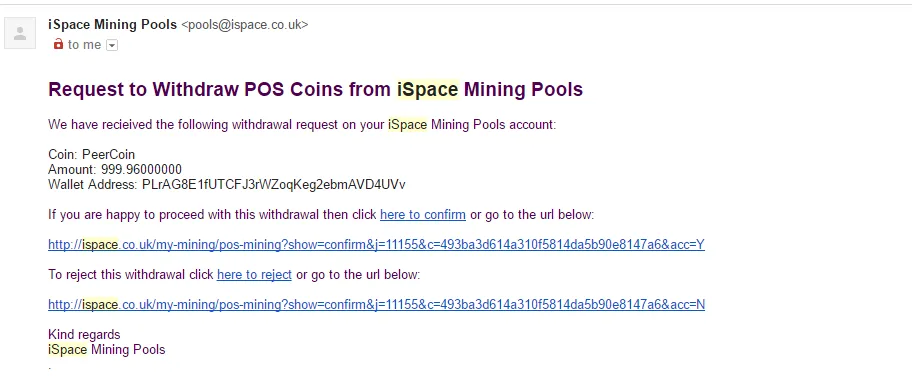This screenshot has width=912, height=377.
Task: Click the amount value 999.96000000
Action: (141, 170)
